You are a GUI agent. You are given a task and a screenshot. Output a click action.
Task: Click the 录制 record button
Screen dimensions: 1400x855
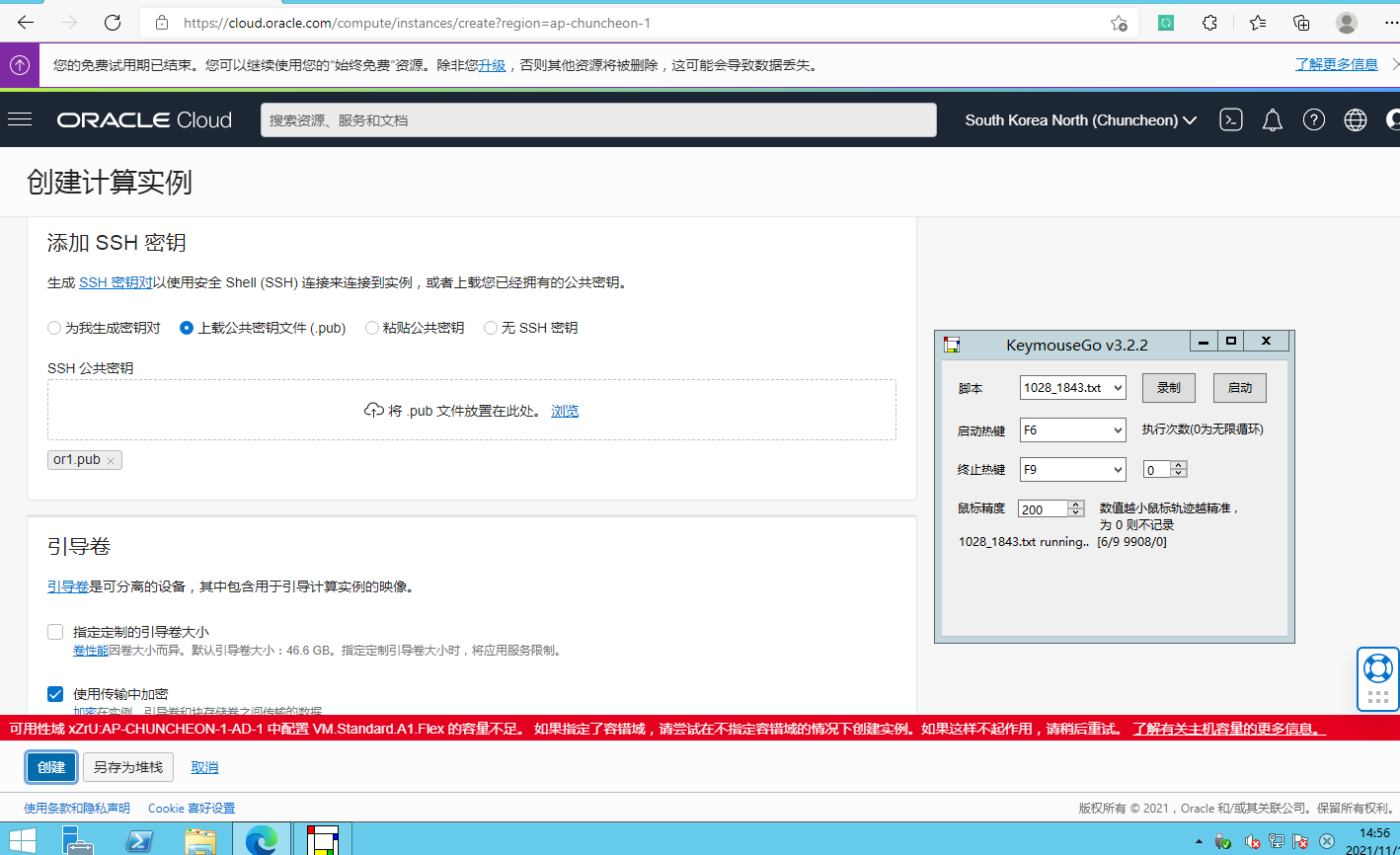click(x=1169, y=388)
